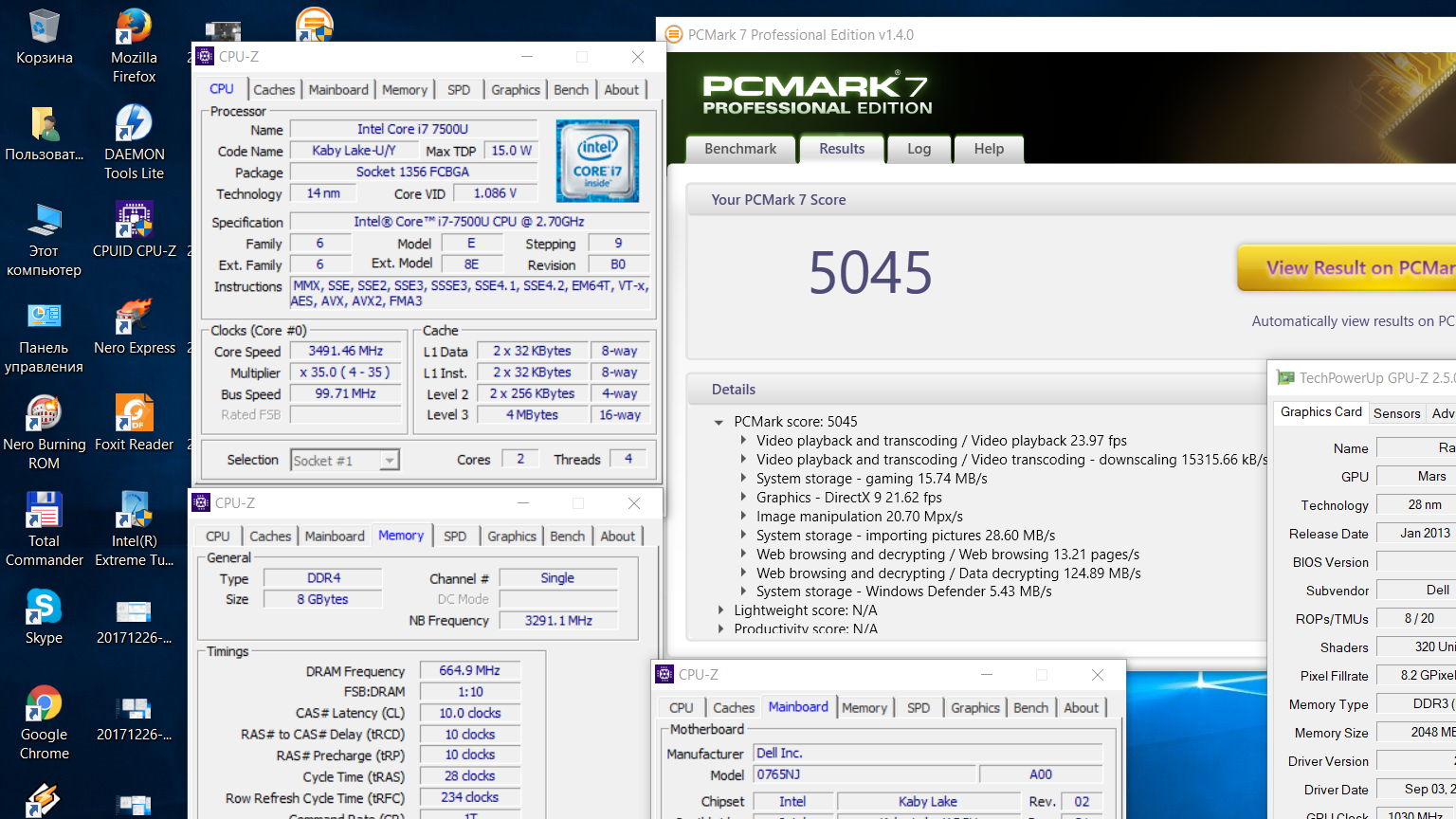Screen dimensions: 1456x819
Task: Open About tab in top CPU-Z window
Action: coord(622,90)
